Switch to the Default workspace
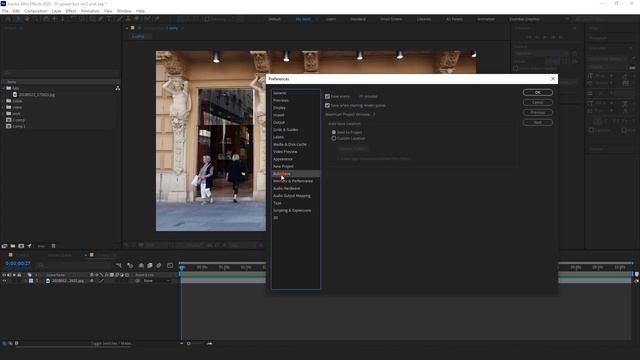The width and height of the screenshot is (640, 360). tap(274, 19)
